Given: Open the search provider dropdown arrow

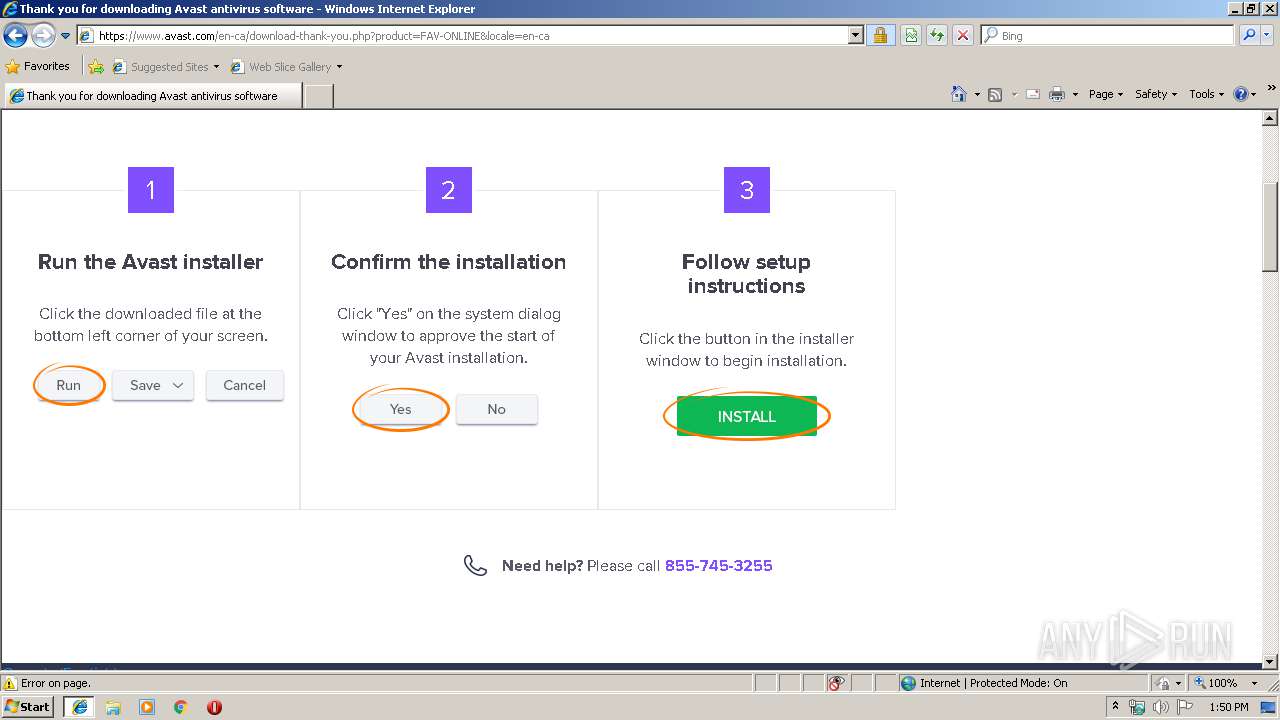Looking at the screenshot, I should [1268, 35].
